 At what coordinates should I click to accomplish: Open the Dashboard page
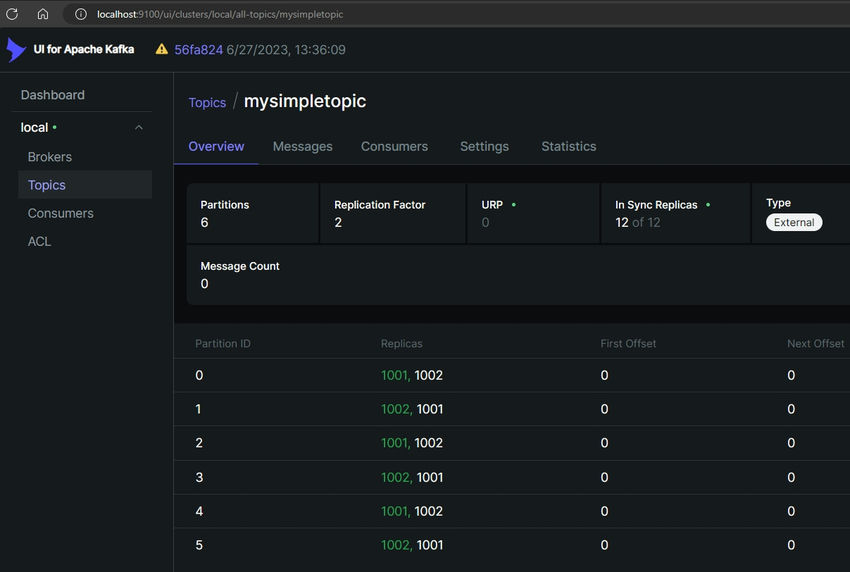pos(53,95)
